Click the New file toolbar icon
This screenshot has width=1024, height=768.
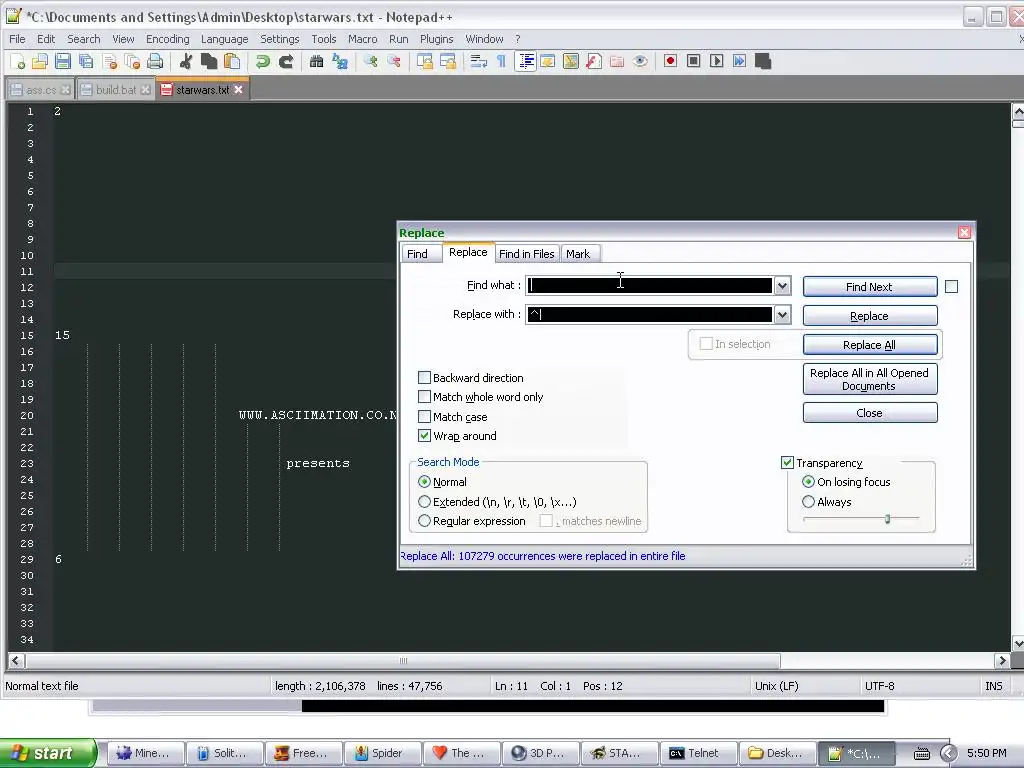click(x=18, y=61)
